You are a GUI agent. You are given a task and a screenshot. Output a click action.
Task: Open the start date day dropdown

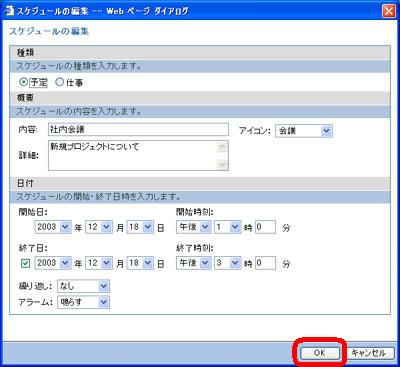pyautogui.click(x=140, y=227)
